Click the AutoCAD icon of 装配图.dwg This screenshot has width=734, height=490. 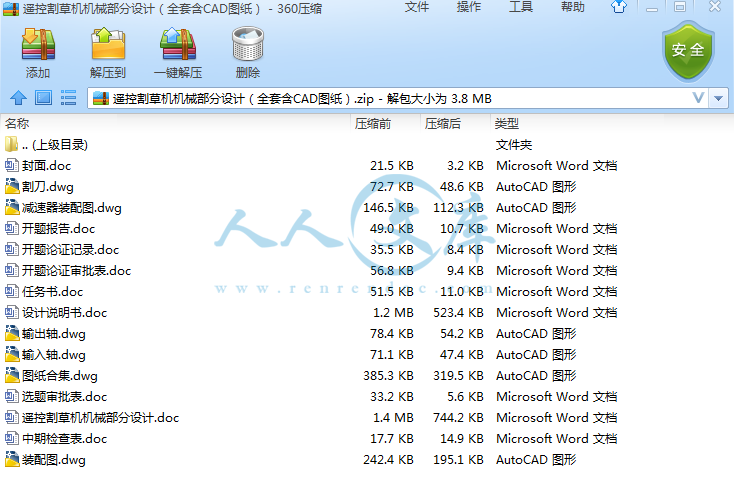pos(12,459)
